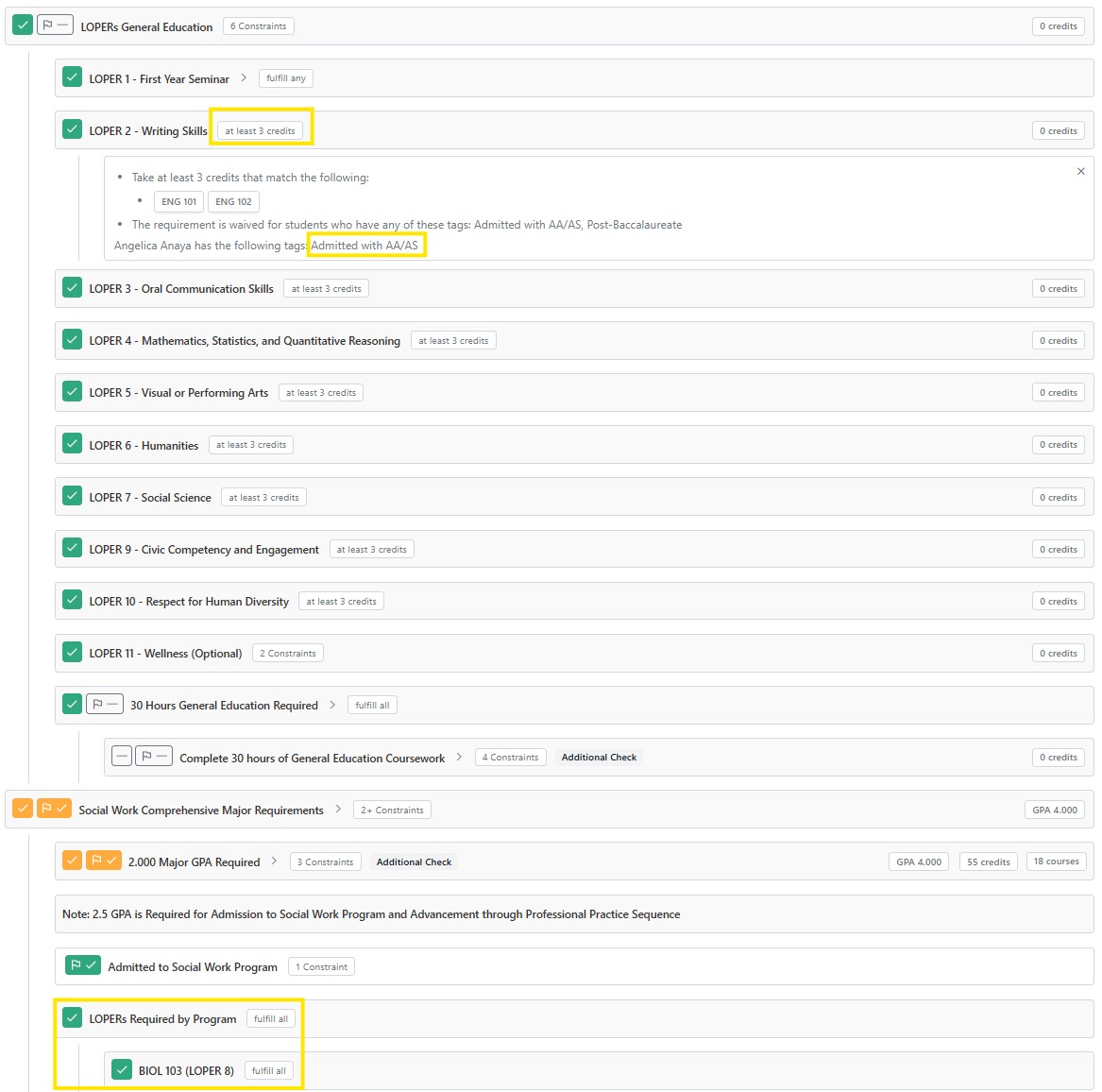Click green checkmark for LOPER 6 Humanities
The image size is (1102, 1092).
[x=73, y=444]
